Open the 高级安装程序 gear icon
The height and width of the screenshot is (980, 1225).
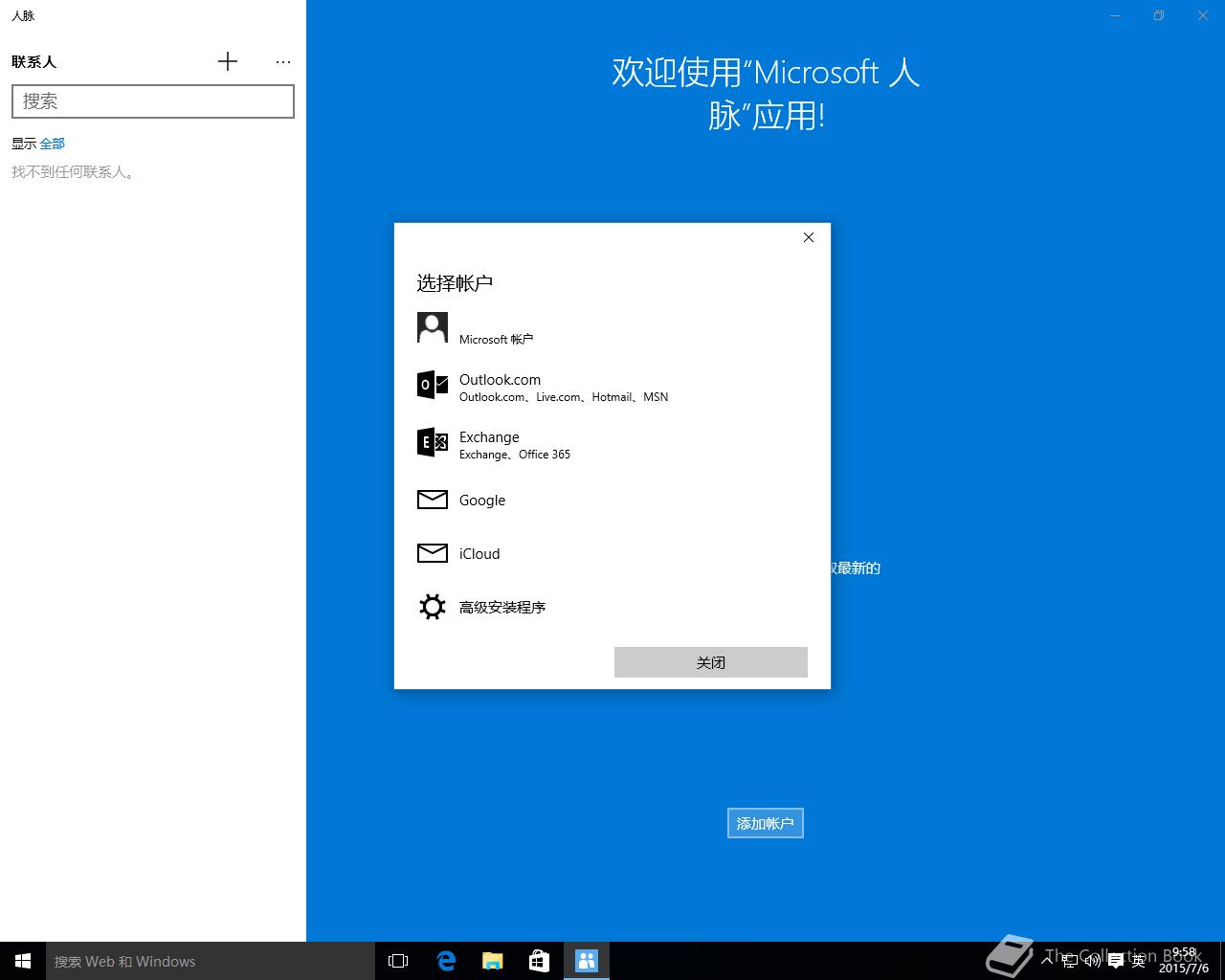[x=433, y=607]
